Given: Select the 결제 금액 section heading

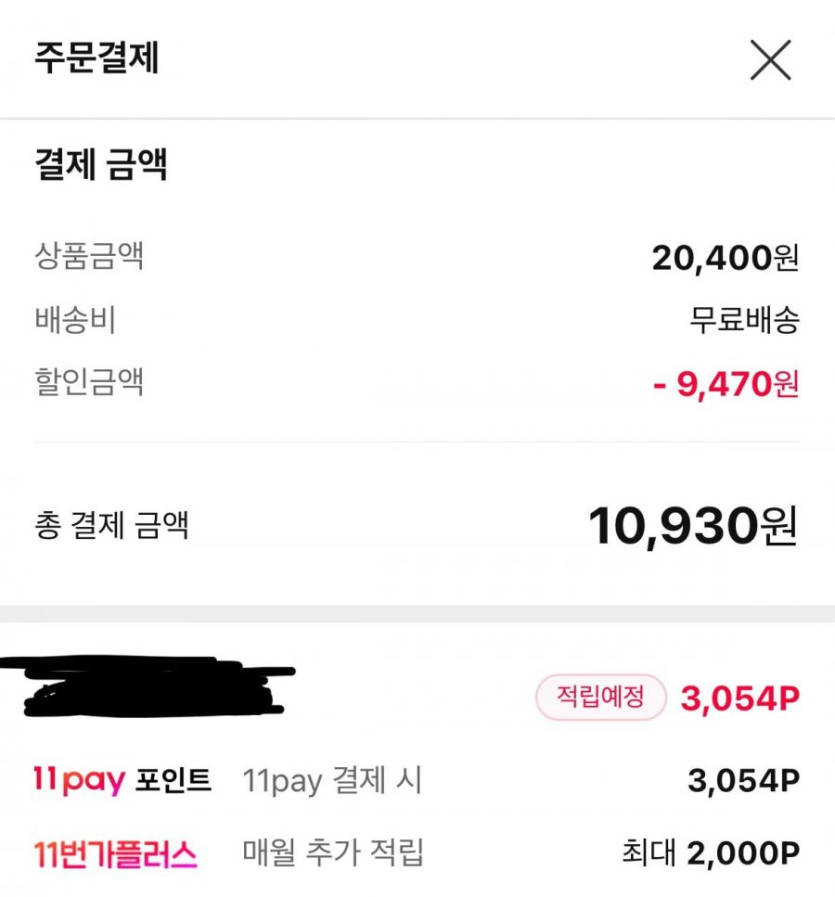Looking at the screenshot, I should pyautogui.click(x=101, y=165).
